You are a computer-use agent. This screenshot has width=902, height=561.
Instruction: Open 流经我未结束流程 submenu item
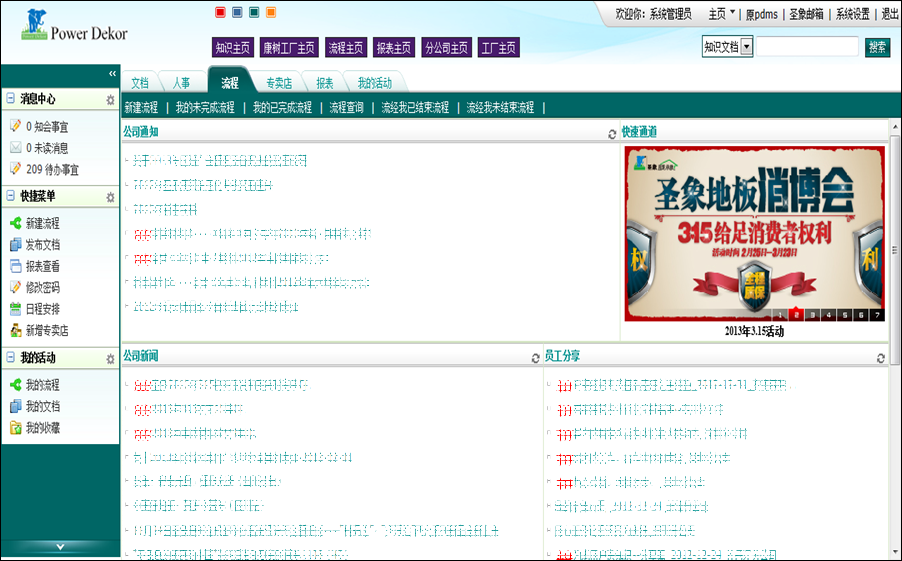click(500, 108)
